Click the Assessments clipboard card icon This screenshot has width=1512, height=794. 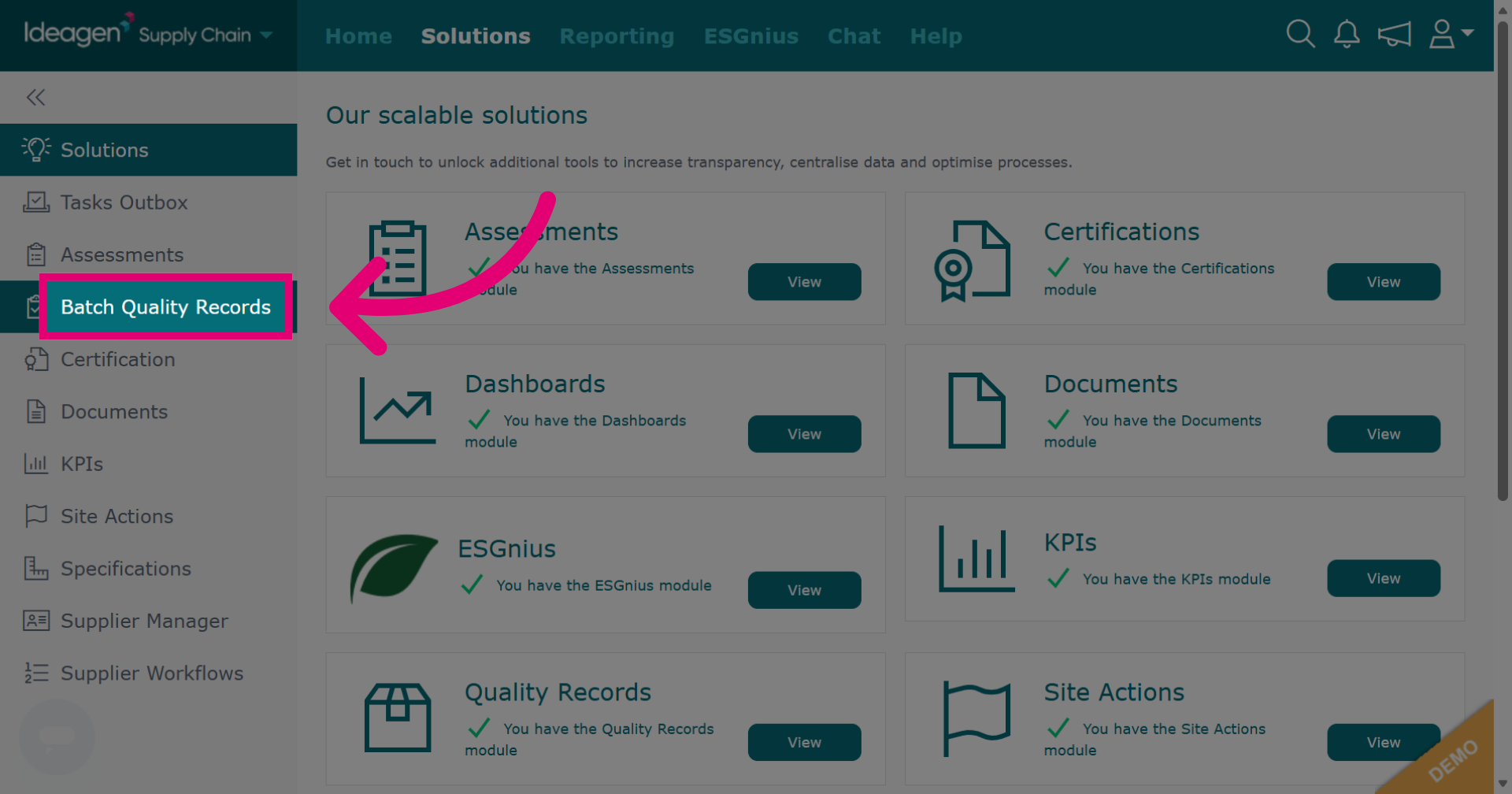pos(398,258)
